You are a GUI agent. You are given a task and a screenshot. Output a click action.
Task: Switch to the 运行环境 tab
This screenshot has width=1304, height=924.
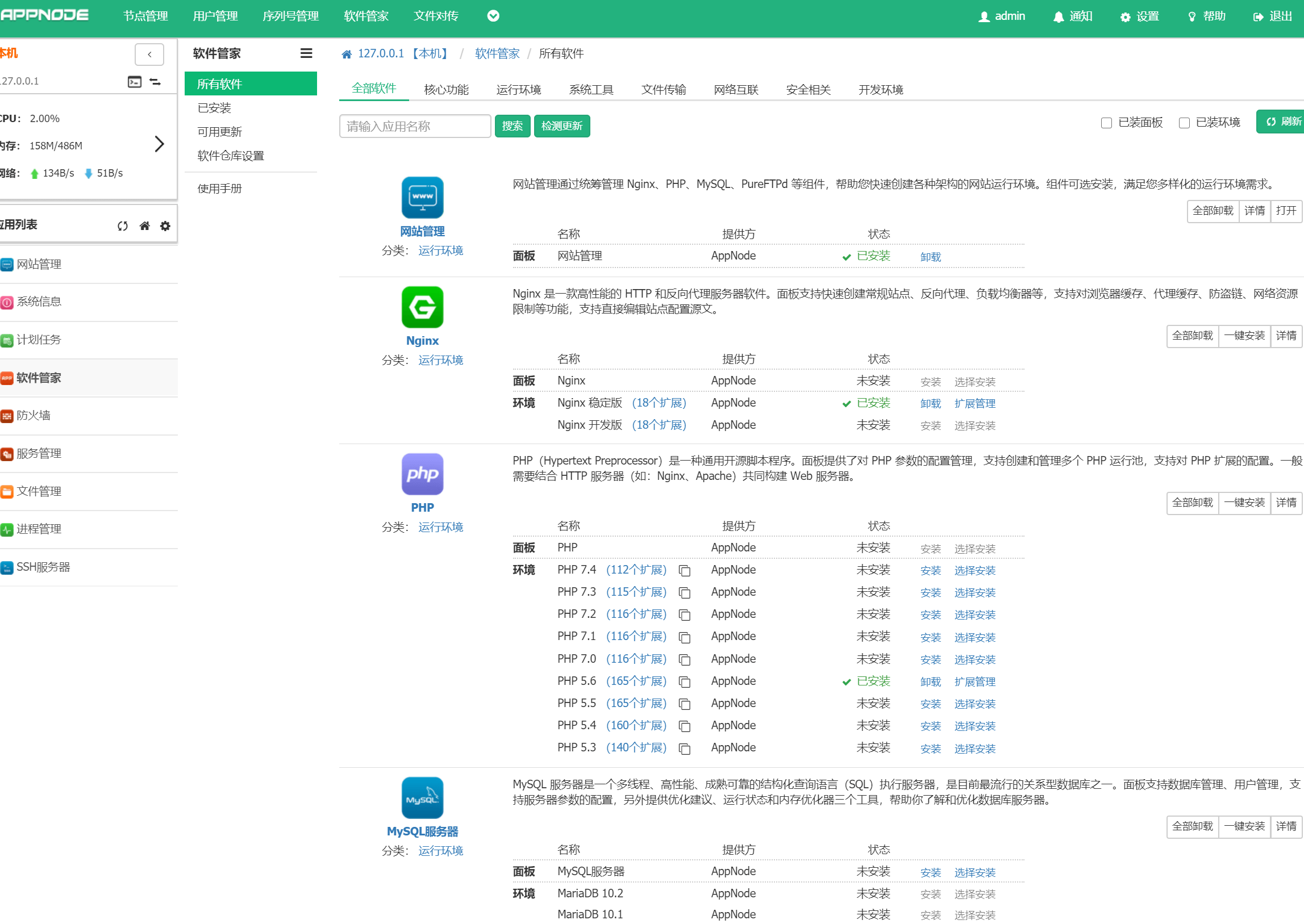tap(519, 89)
